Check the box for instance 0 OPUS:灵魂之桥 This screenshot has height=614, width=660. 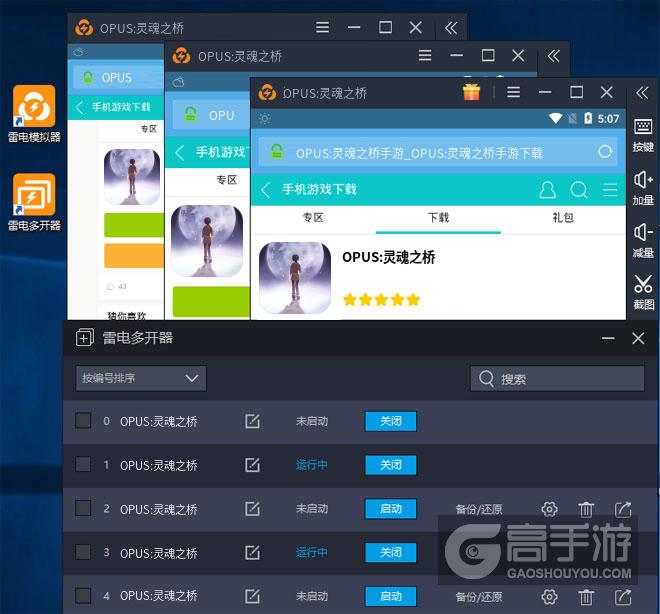83,420
